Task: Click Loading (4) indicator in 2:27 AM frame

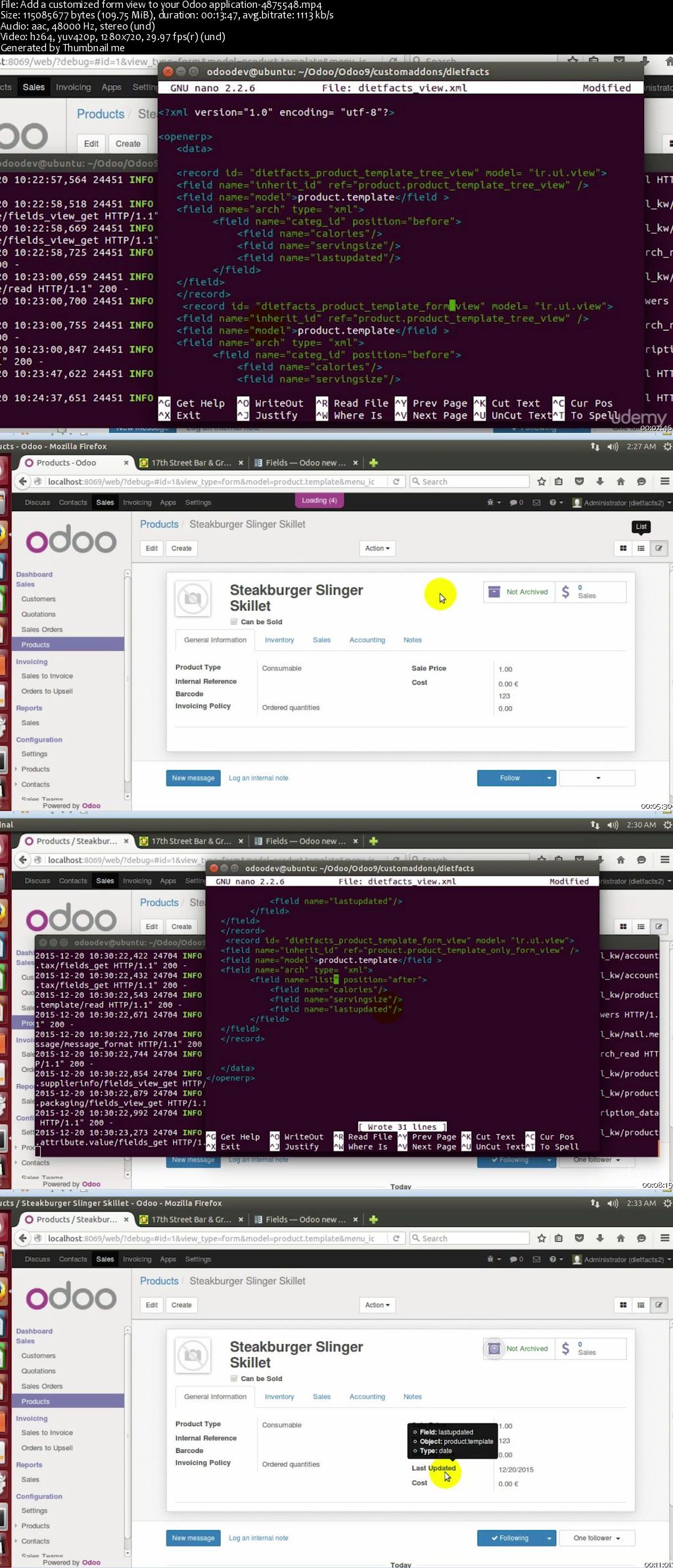Action: click(319, 501)
